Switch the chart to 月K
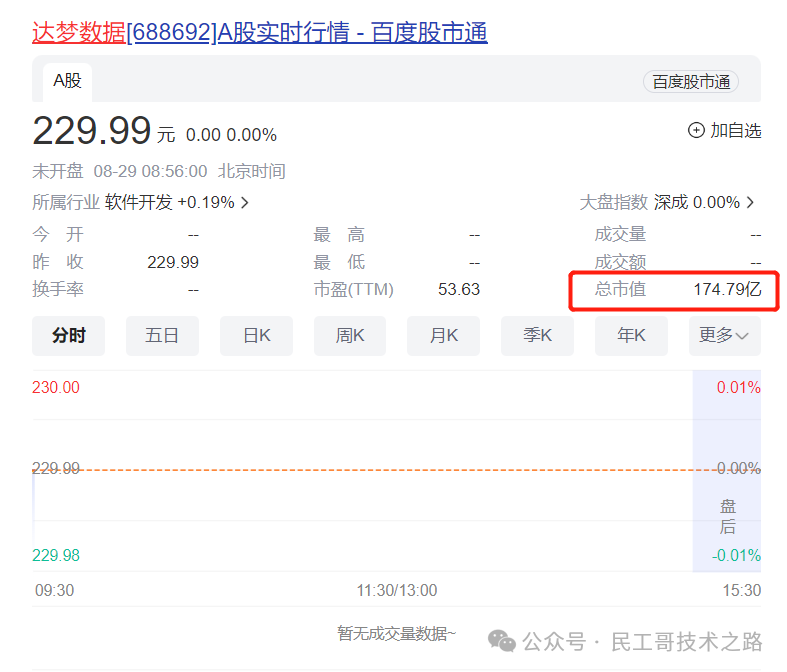Image resolution: width=787 pixels, height=672 pixels. [444, 336]
